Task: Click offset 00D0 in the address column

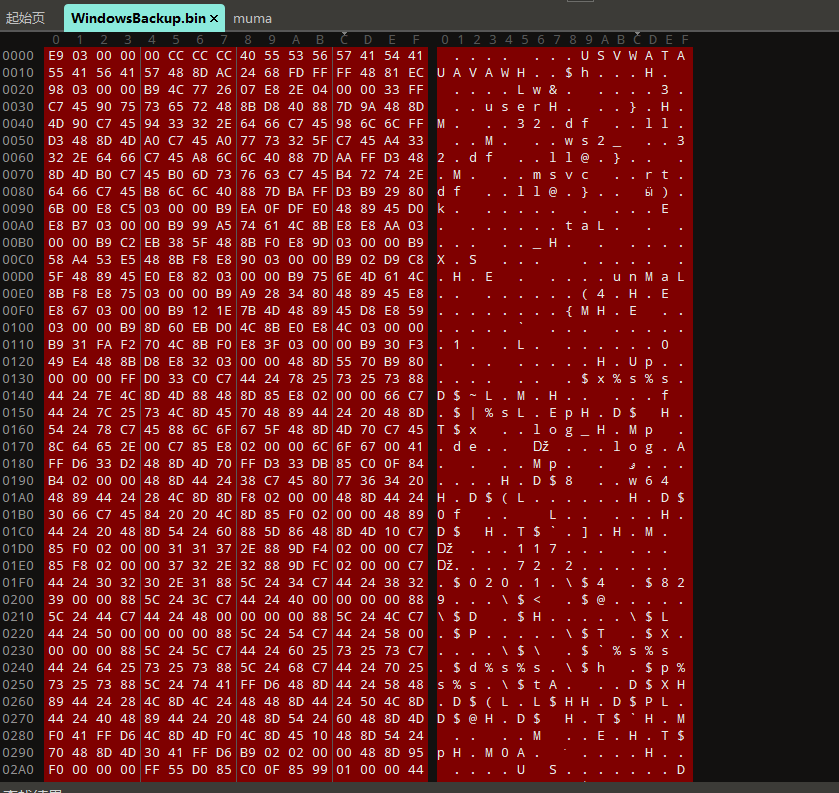Action: pos(18,277)
